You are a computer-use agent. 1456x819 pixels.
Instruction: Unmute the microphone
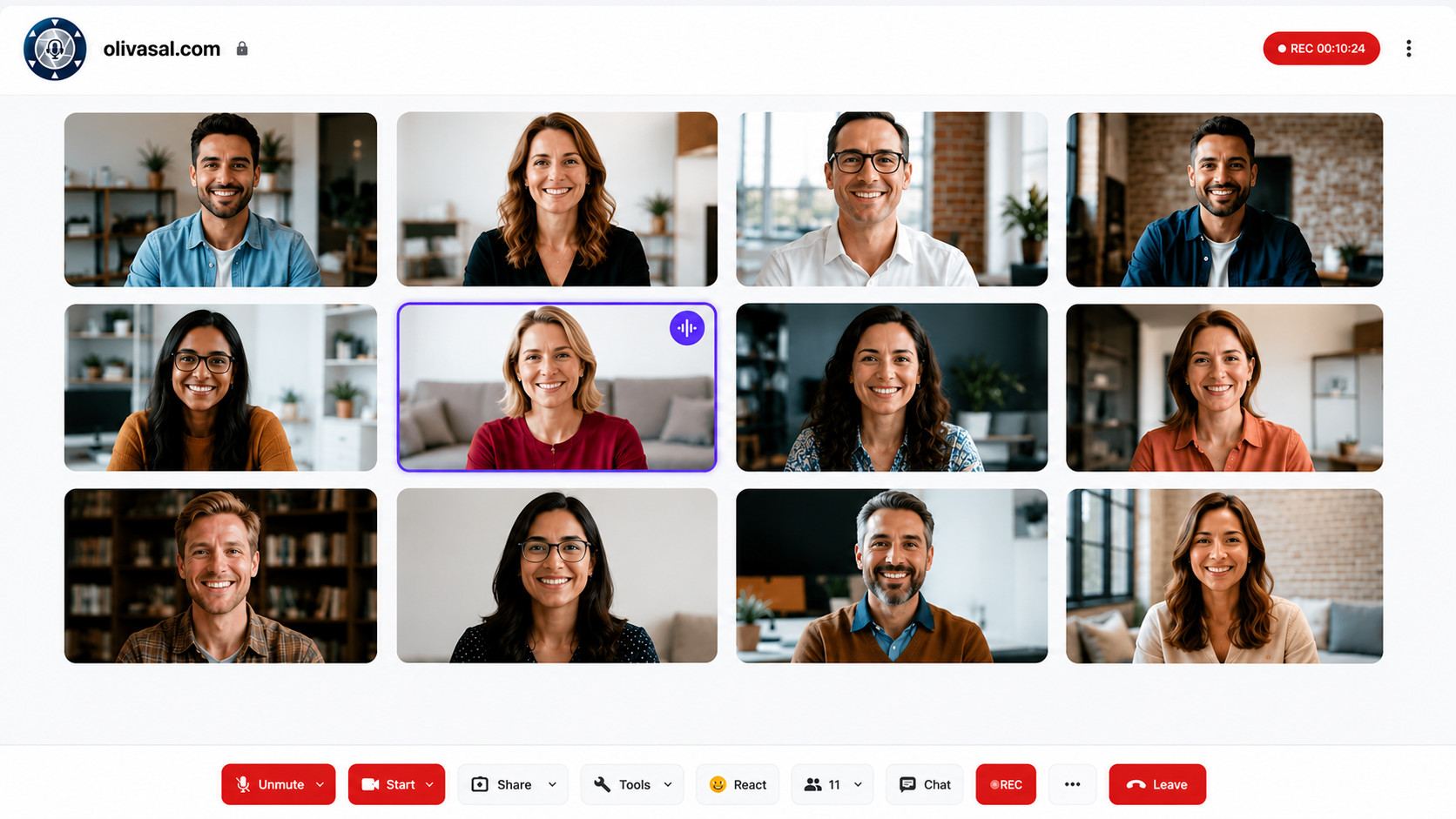point(270,784)
